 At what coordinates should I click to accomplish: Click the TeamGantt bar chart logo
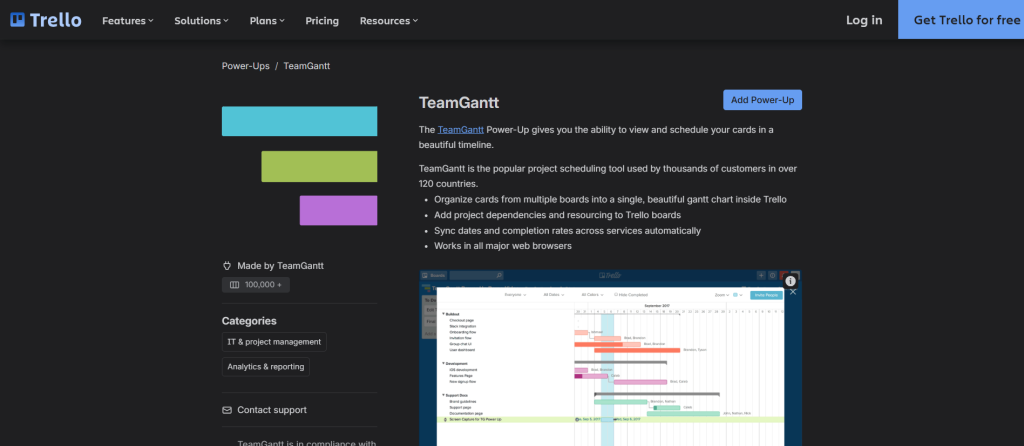[x=299, y=165]
